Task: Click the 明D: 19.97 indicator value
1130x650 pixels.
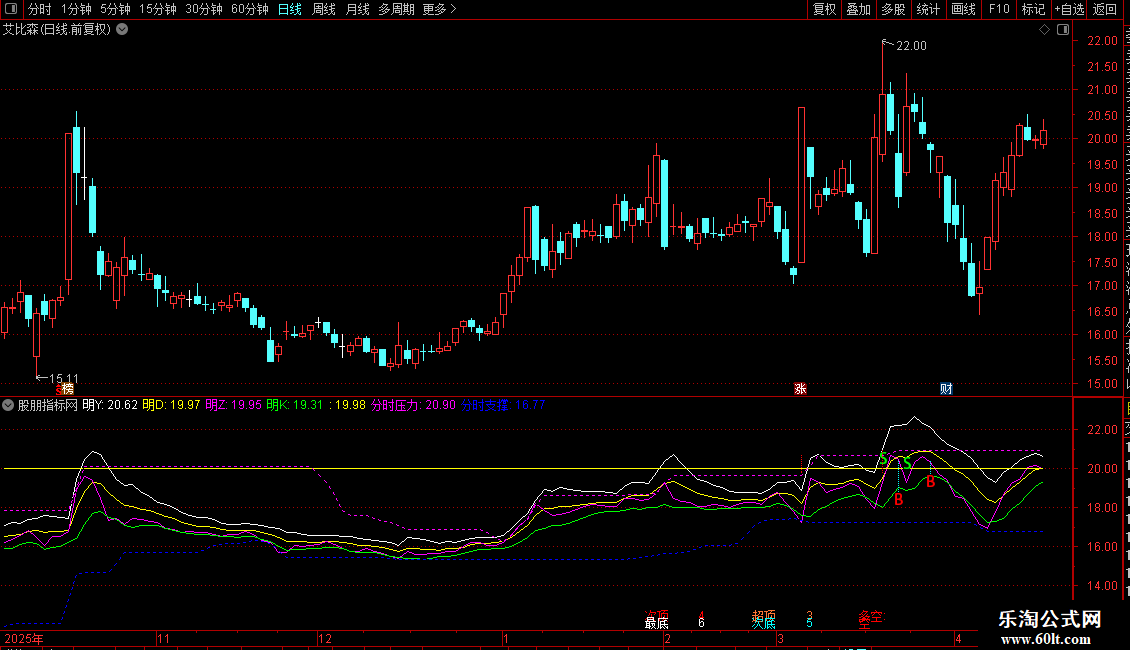Action: coord(171,405)
